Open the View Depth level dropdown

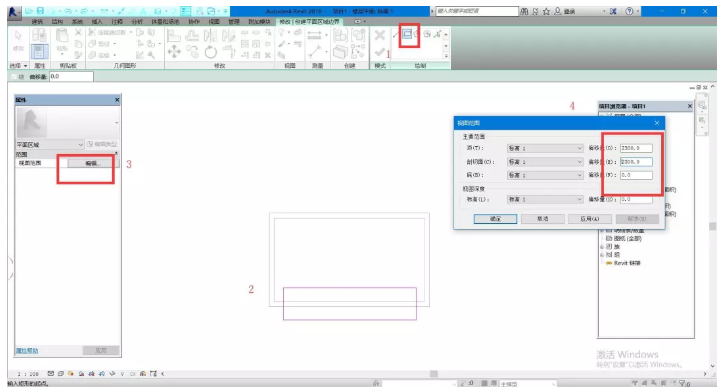click(x=545, y=199)
